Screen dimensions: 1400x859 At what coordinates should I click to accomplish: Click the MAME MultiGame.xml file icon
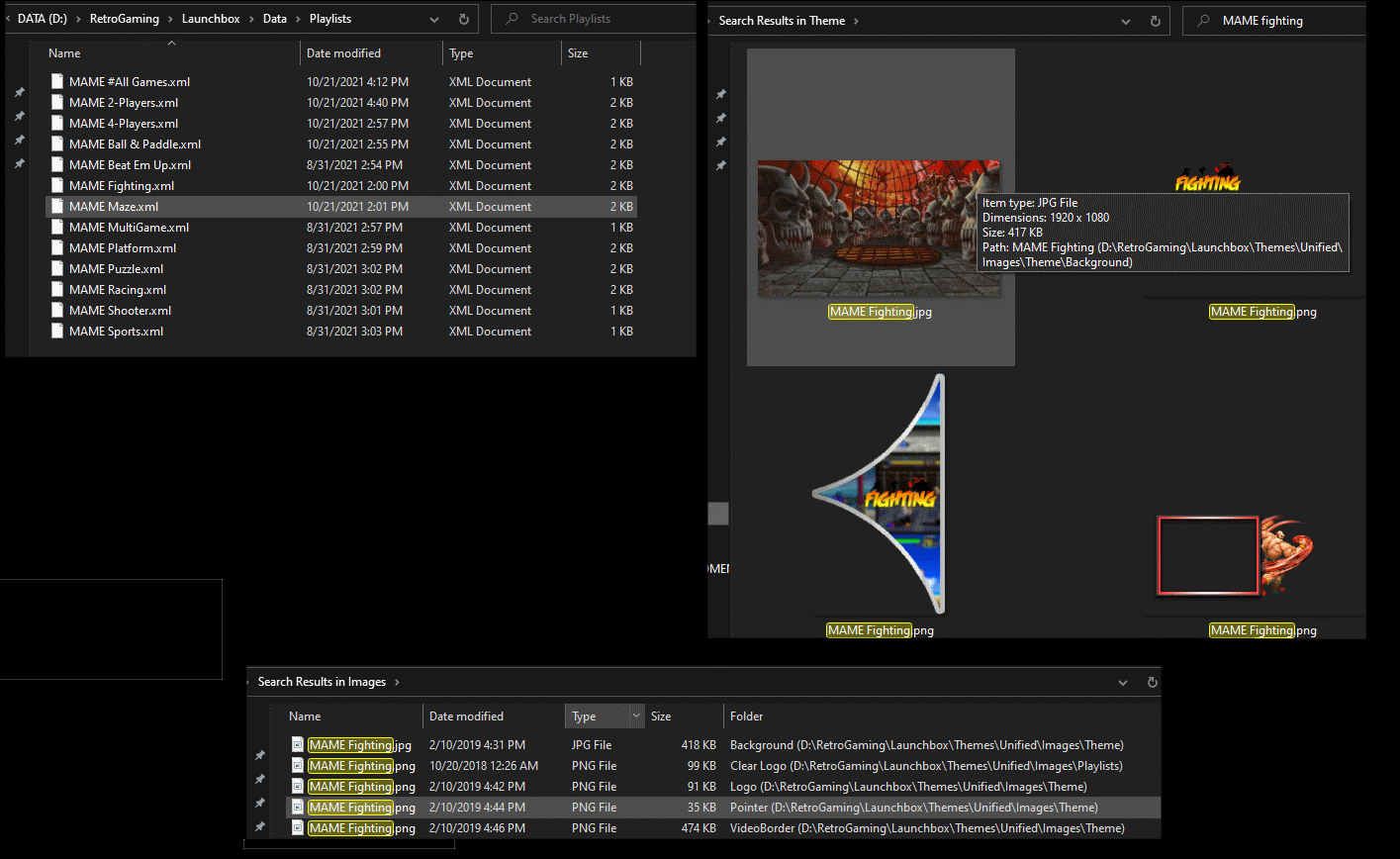[x=57, y=228]
